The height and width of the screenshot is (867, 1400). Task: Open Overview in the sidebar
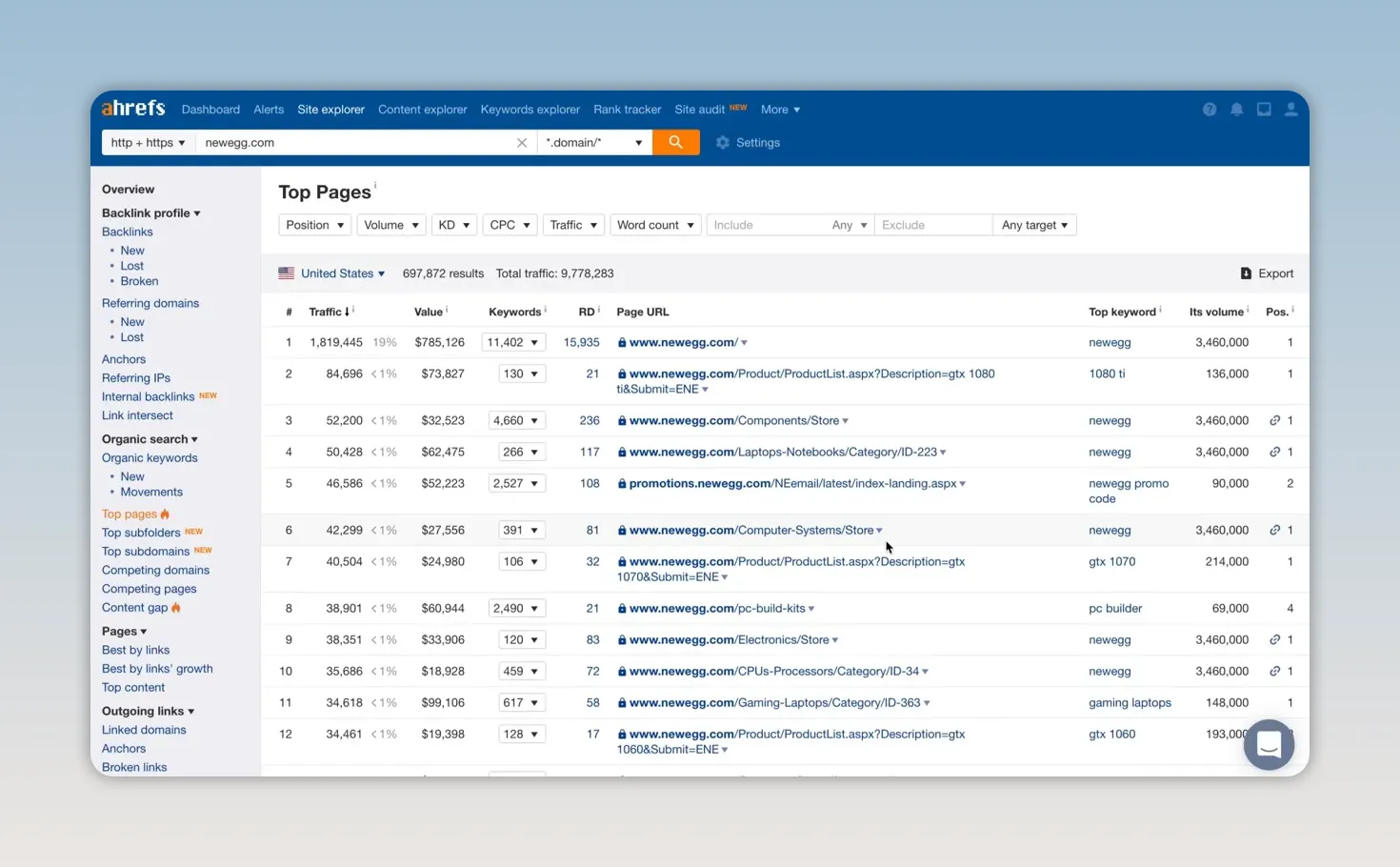[x=128, y=190]
